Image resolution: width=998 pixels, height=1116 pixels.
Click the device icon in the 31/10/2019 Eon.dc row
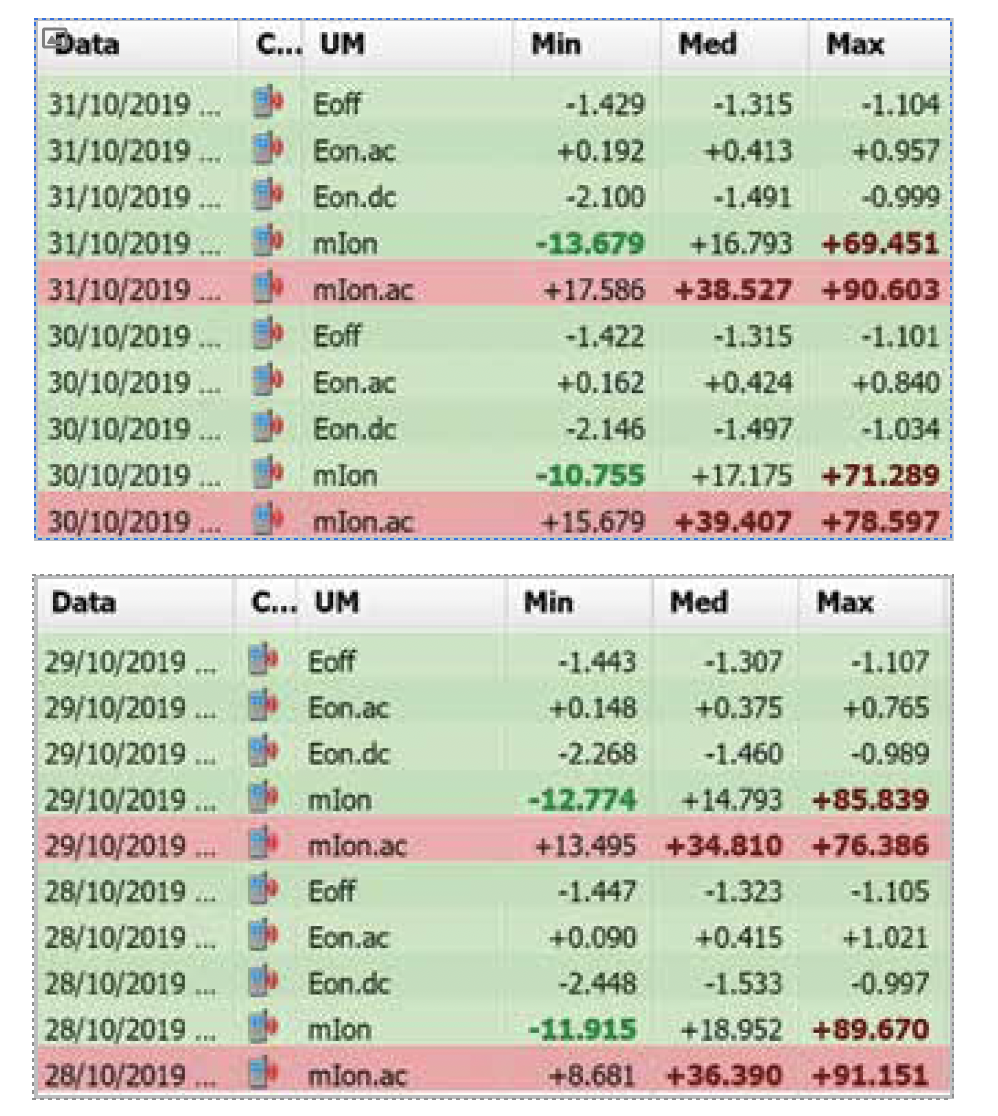[266, 197]
